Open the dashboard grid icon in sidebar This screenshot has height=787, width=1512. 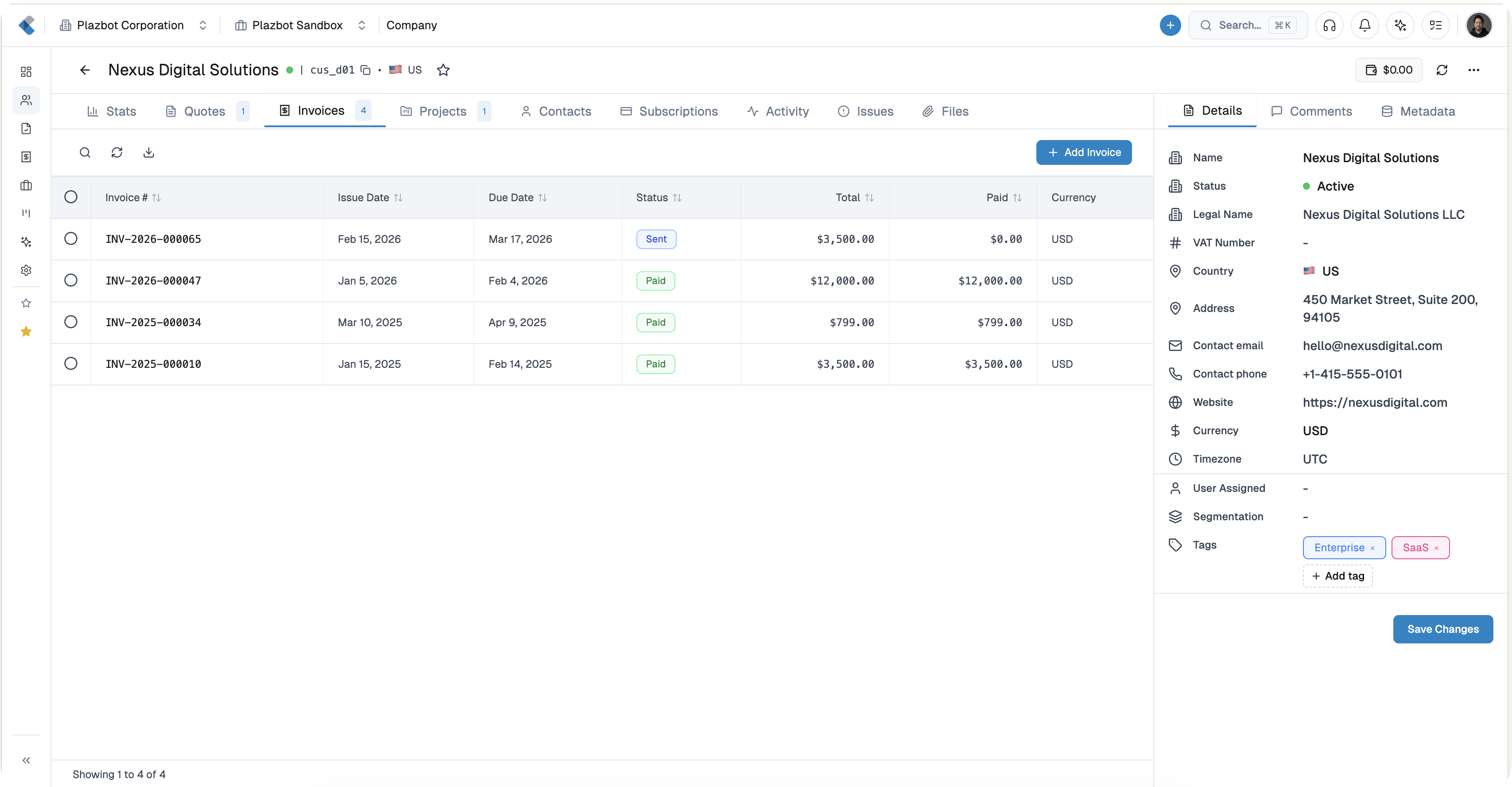click(26, 72)
